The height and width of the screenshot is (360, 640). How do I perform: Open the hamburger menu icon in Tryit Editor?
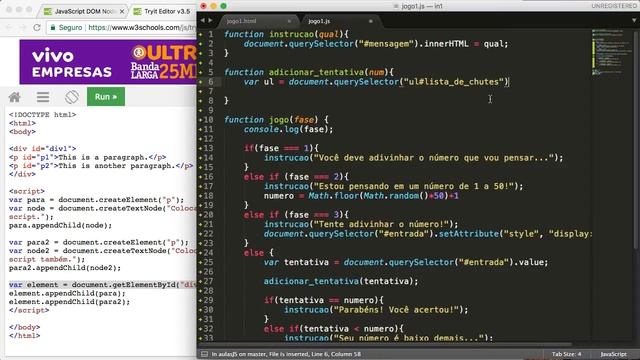(43, 97)
